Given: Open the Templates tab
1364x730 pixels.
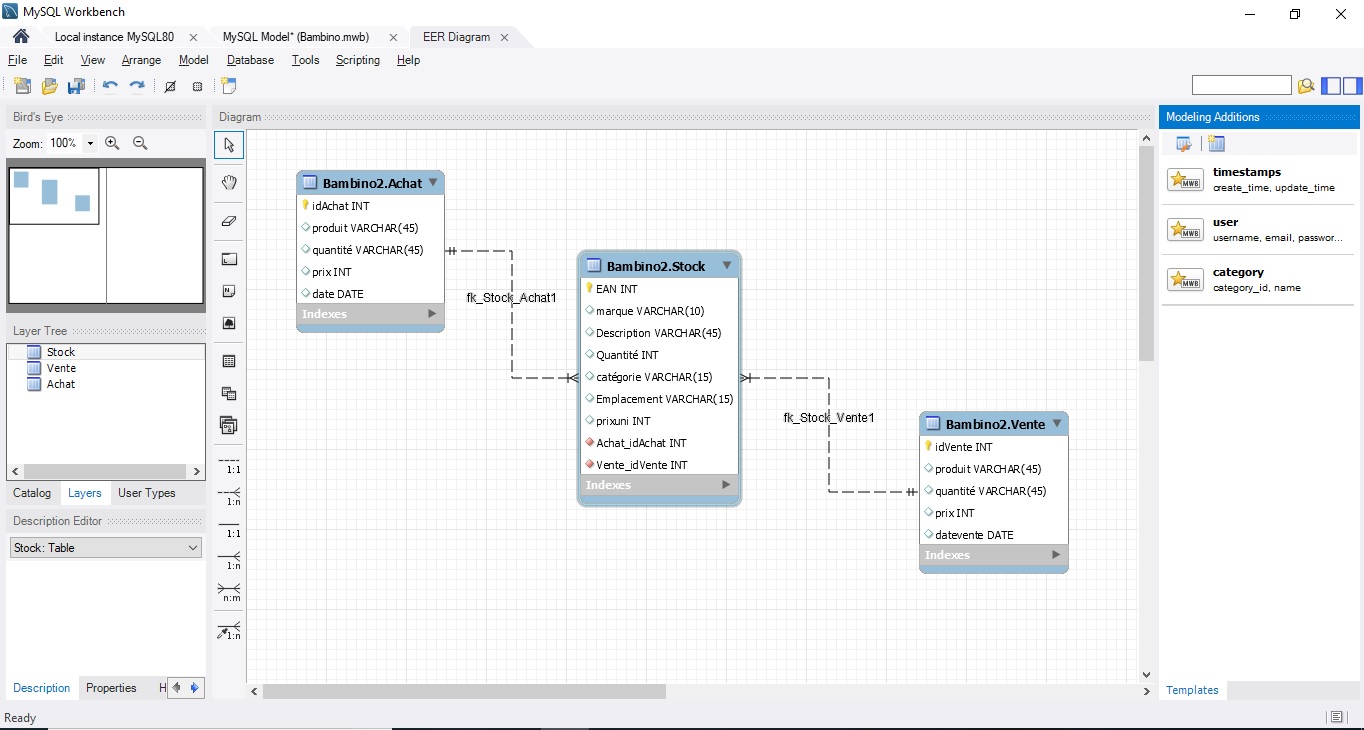Looking at the screenshot, I should pyautogui.click(x=1192, y=690).
